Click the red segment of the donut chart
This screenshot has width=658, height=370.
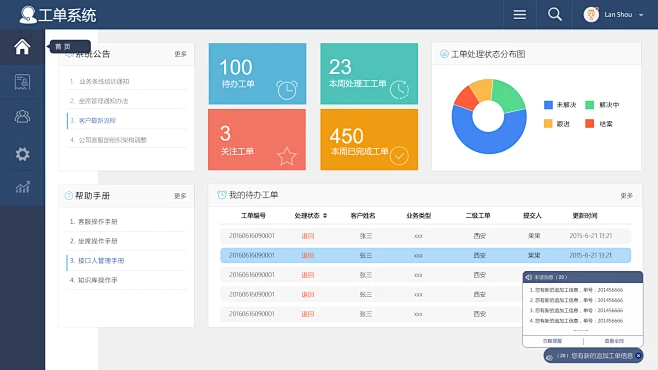coord(465,99)
